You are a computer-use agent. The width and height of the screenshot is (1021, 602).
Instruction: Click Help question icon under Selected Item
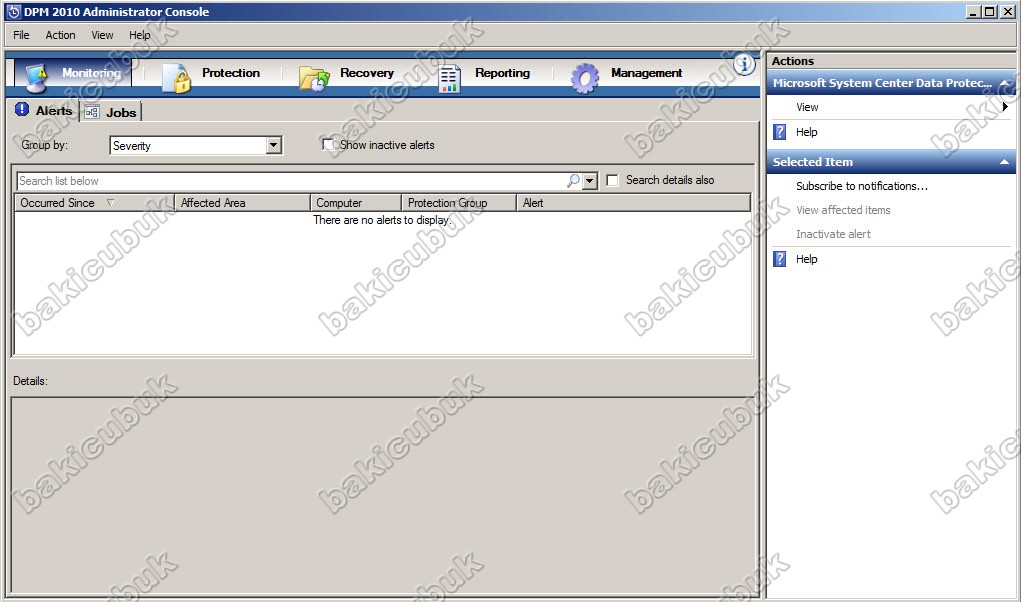pyautogui.click(x=779, y=259)
